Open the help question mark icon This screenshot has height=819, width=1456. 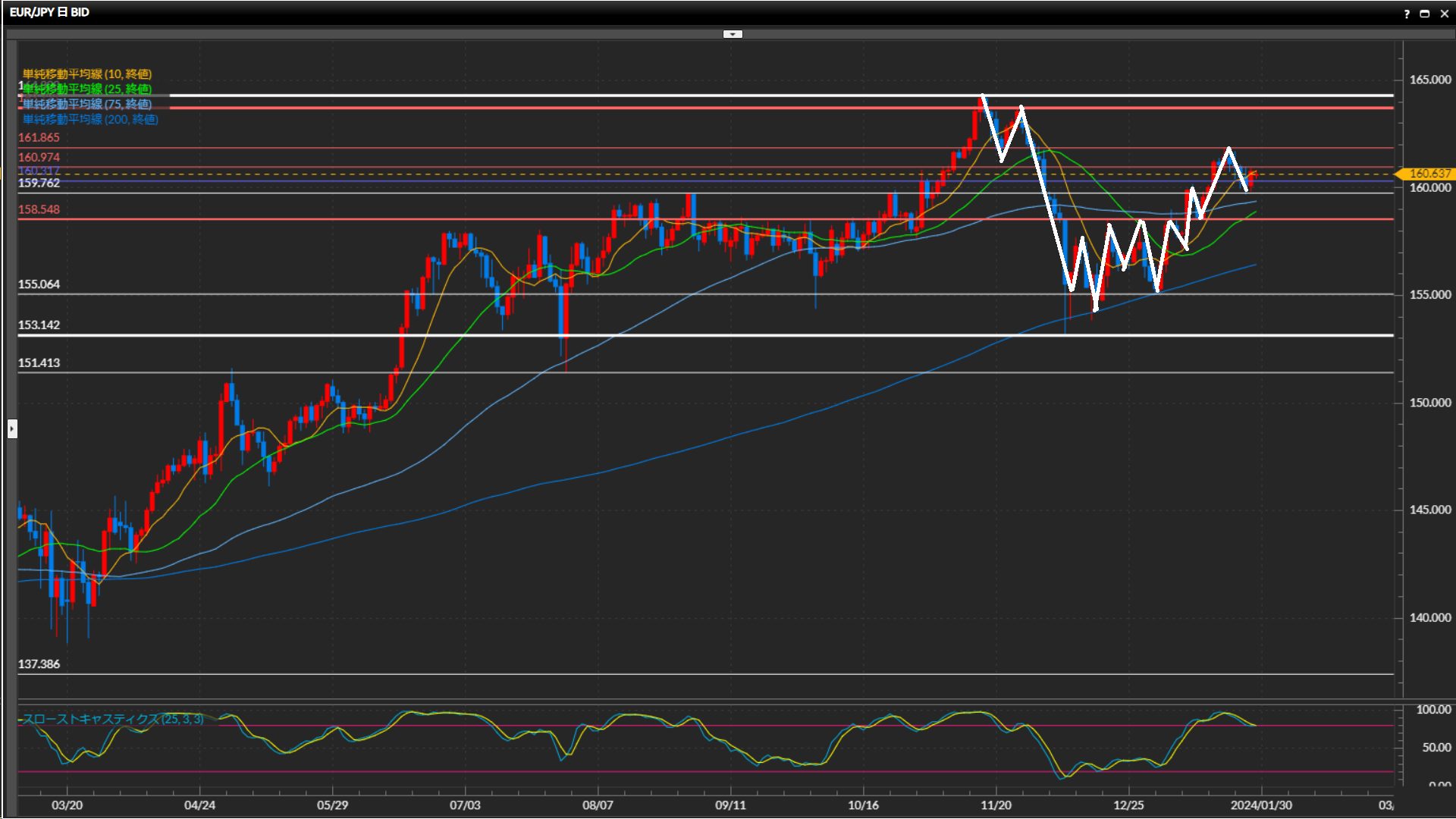pos(1407,14)
